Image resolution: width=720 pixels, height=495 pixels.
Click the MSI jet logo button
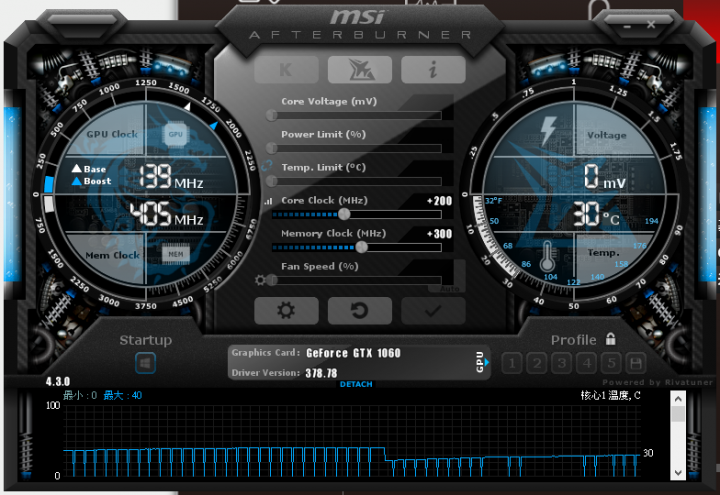(360, 70)
